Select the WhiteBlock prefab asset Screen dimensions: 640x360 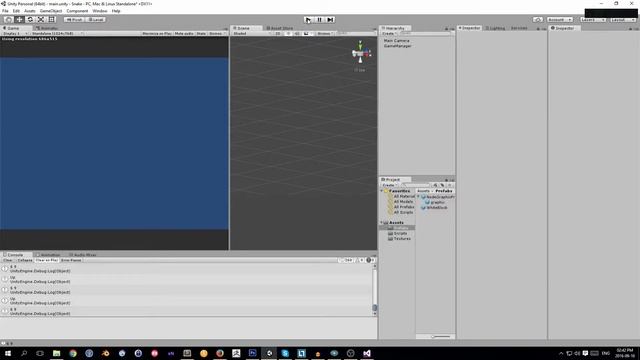pyautogui.click(x=434, y=208)
